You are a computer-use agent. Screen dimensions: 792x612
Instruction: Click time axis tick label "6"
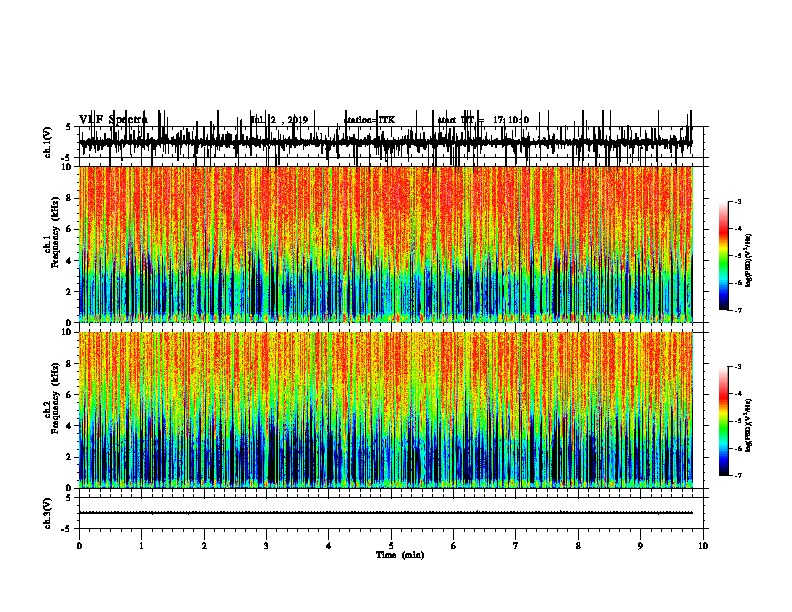454,546
